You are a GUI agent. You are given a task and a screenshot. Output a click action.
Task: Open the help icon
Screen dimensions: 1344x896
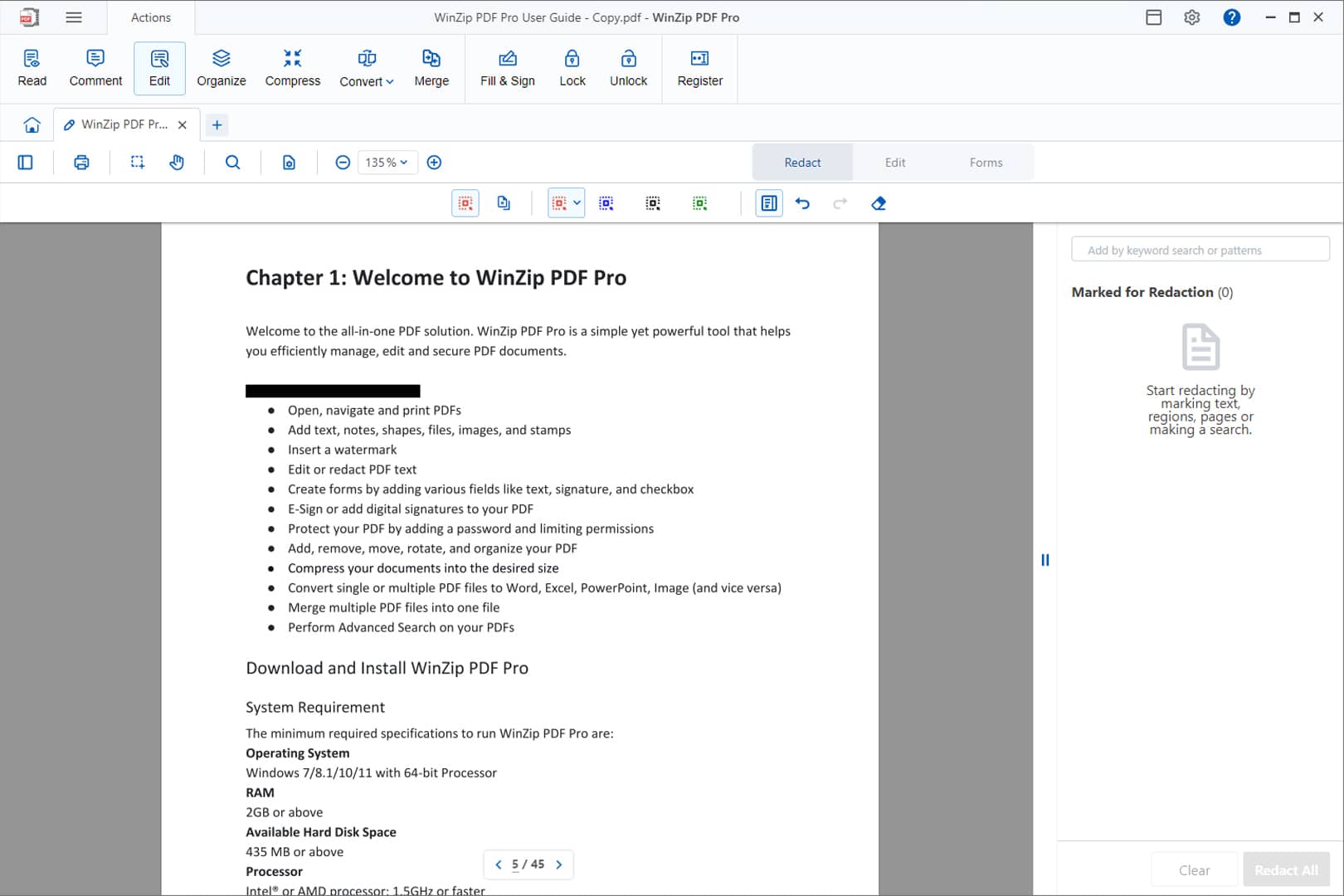pos(1232,17)
